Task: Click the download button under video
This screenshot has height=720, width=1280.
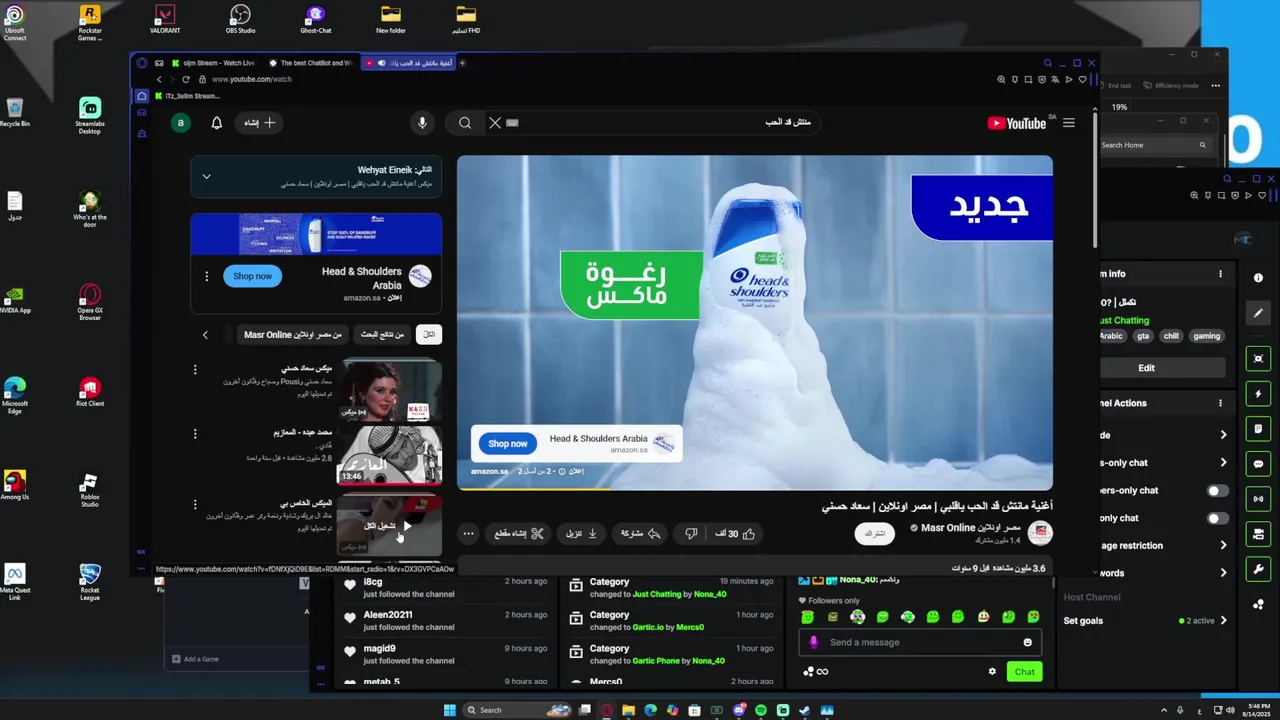Action: pos(581,534)
